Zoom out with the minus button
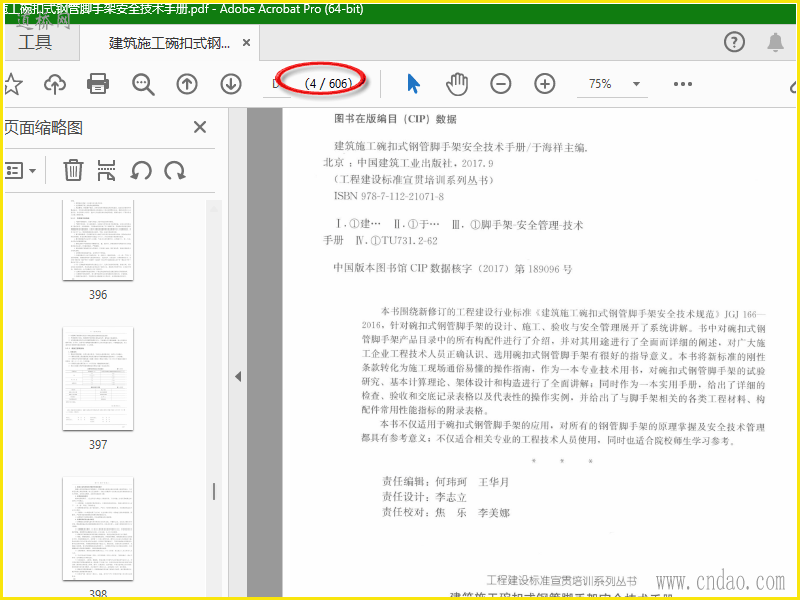Viewport: 800px width, 600px height. [501, 84]
